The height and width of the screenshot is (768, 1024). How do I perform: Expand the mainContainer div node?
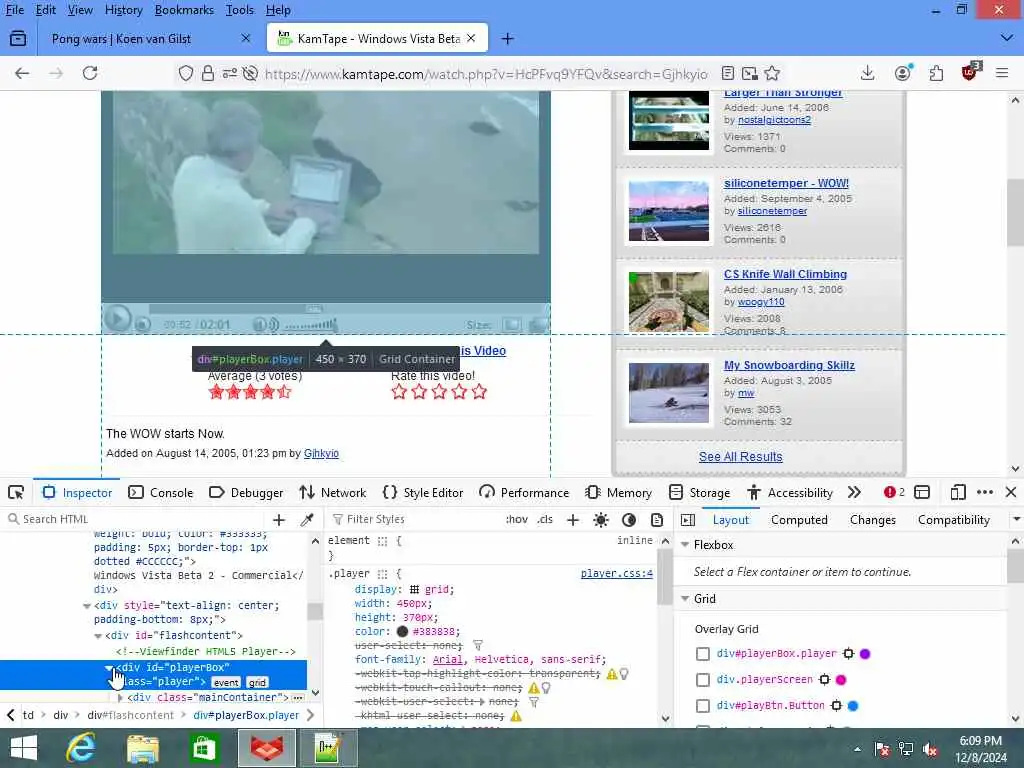tap(120, 697)
